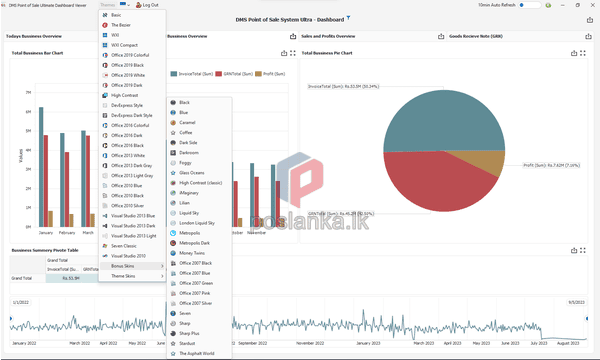The image size is (600, 360).
Task: Click the green refresh status icon
Action: point(548,5)
